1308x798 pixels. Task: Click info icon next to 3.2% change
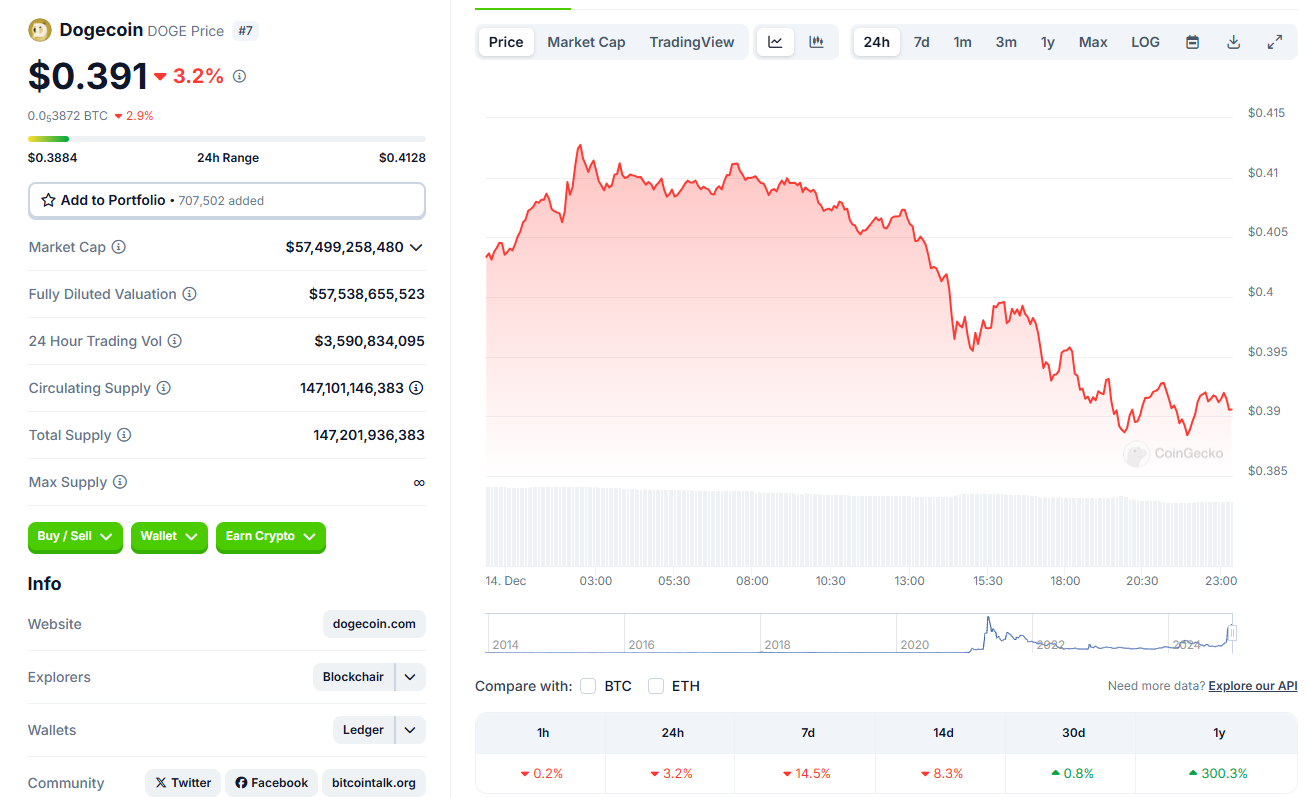point(239,76)
